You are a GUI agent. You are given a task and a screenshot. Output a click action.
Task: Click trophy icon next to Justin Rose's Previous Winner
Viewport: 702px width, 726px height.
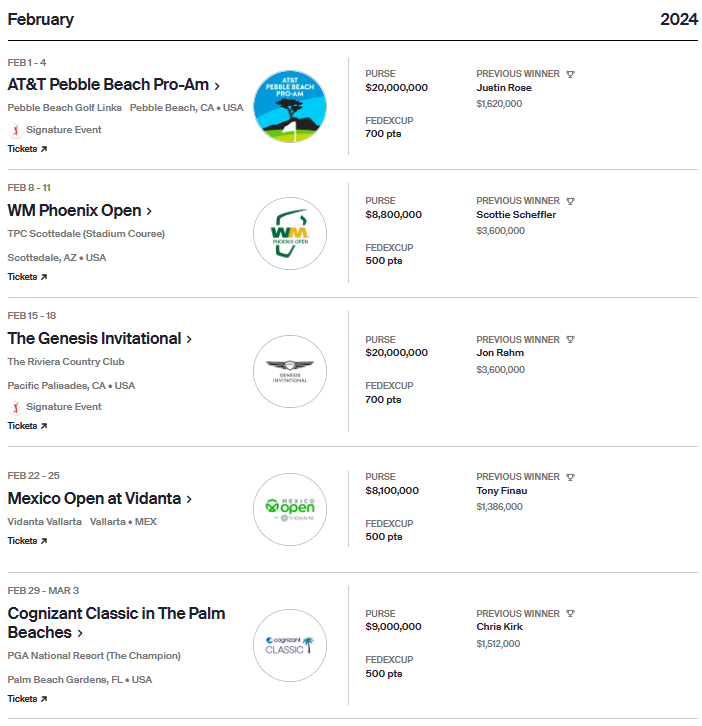[x=570, y=74]
